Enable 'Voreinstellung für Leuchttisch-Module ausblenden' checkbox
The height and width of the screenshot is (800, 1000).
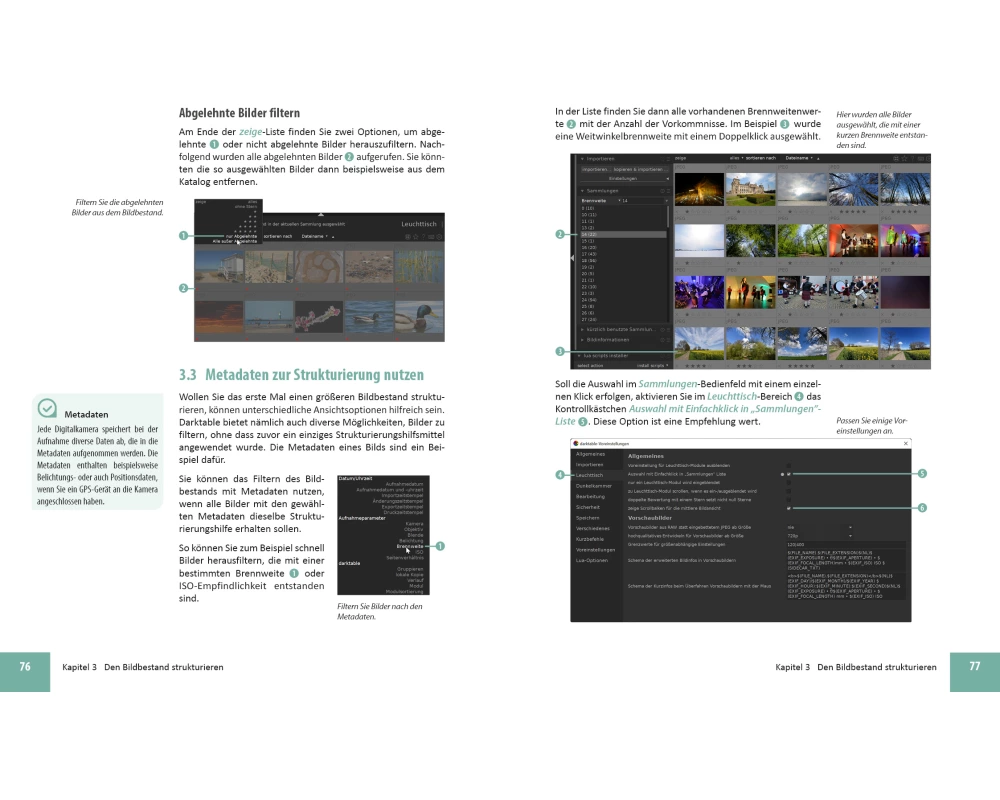pos(788,465)
